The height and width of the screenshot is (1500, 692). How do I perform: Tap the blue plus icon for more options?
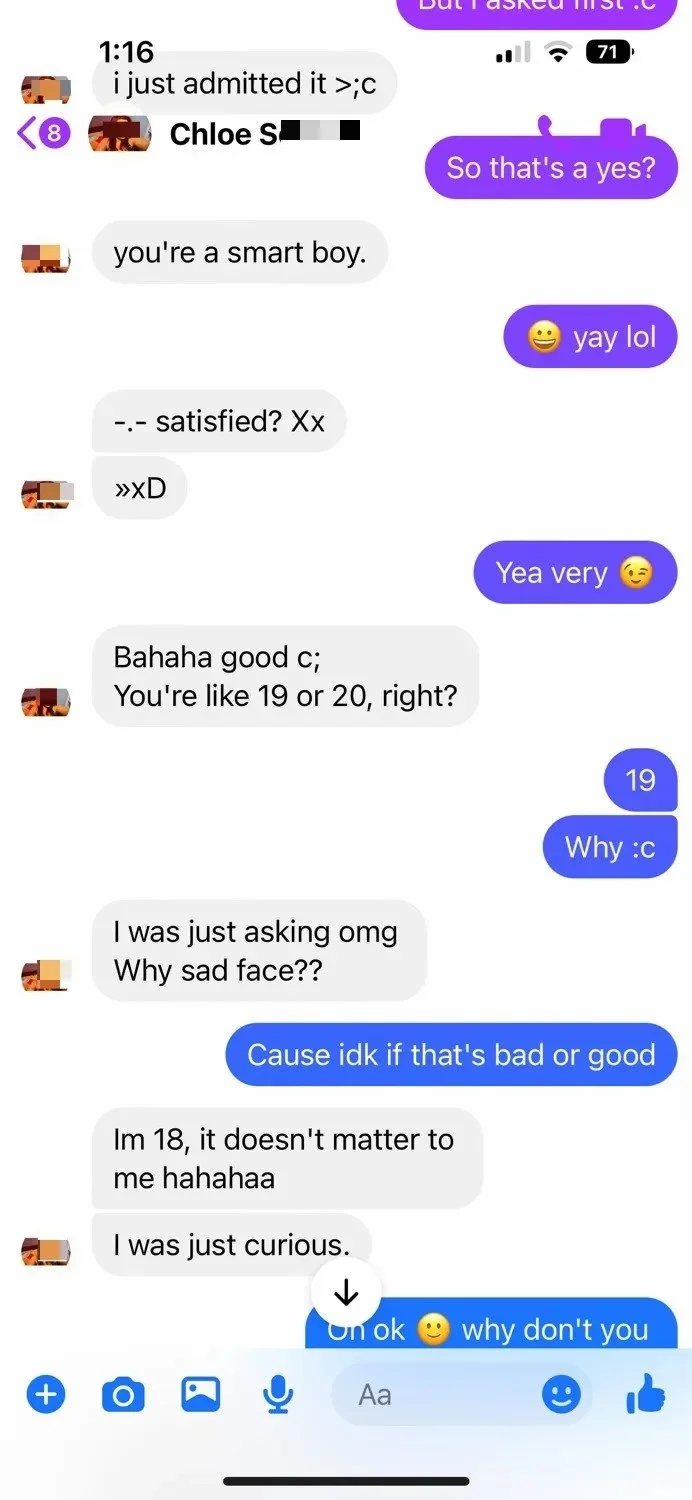(45, 1393)
